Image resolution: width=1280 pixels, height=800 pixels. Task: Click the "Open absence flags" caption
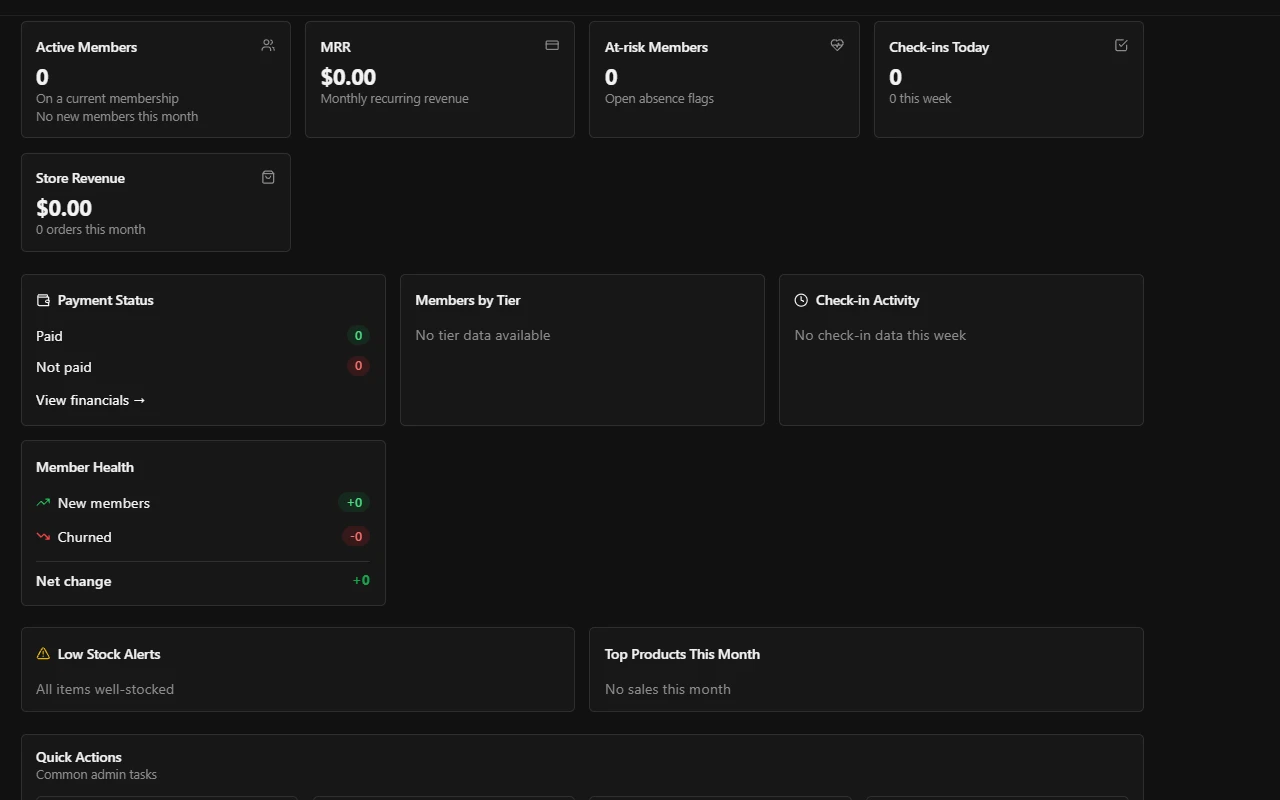coord(659,99)
